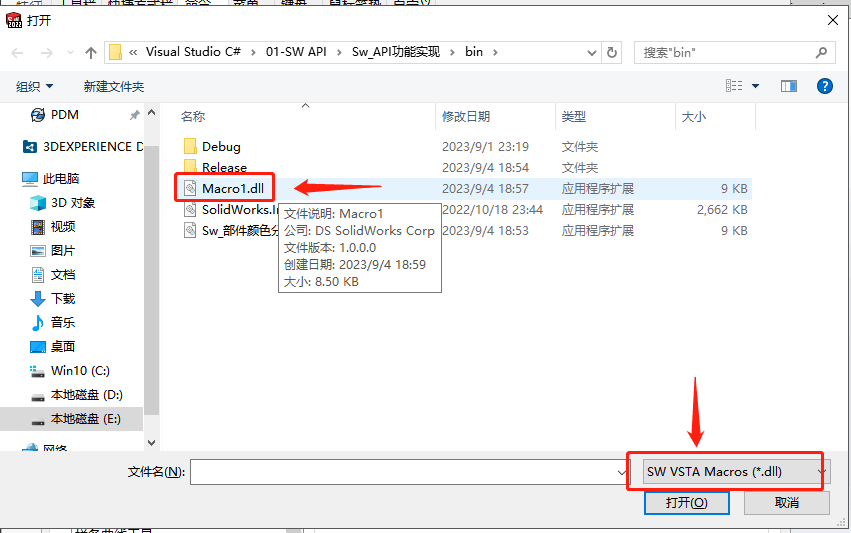
Task: Open 图片 folder in sidebar
Action: pos(53,250)
